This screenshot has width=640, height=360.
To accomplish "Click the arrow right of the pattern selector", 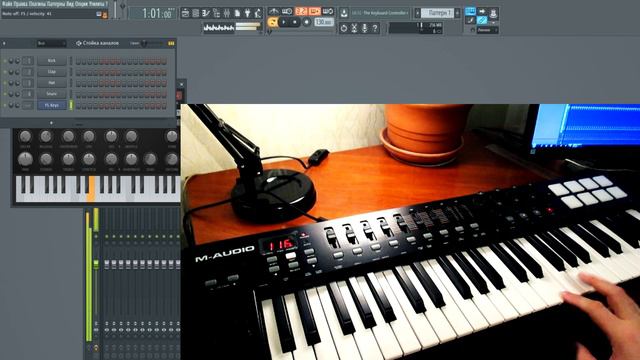I will pyautogui.click(x=457, y=13).
